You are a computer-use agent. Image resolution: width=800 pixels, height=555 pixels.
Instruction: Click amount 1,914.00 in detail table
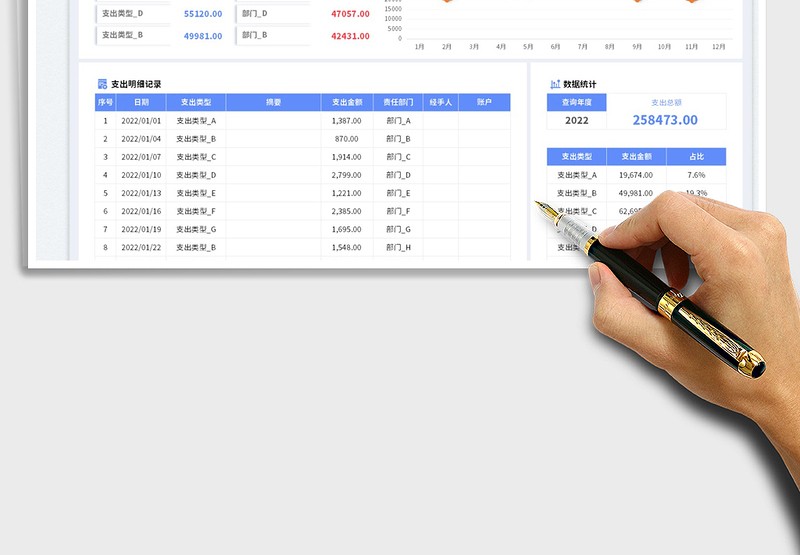pos(347,157)
